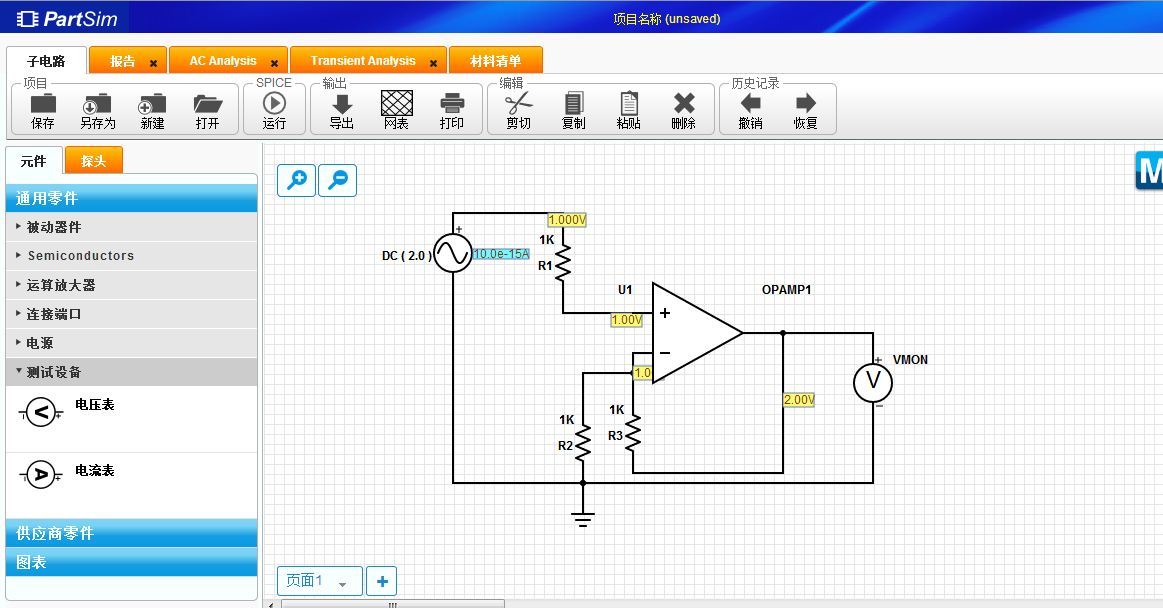Expand the 连接端口 category
This screenshot has width=1163, height=608.
[x=131, y=314]
